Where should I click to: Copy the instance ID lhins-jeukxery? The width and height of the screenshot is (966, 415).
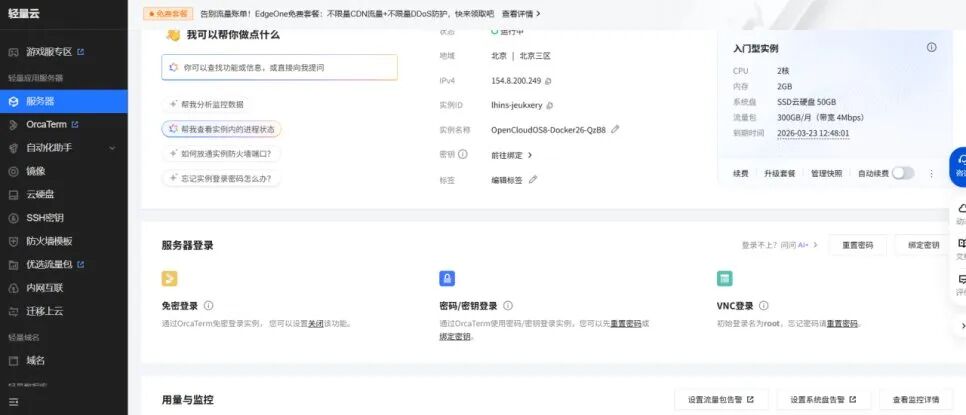pyautogui.click(x=550, y=105)
